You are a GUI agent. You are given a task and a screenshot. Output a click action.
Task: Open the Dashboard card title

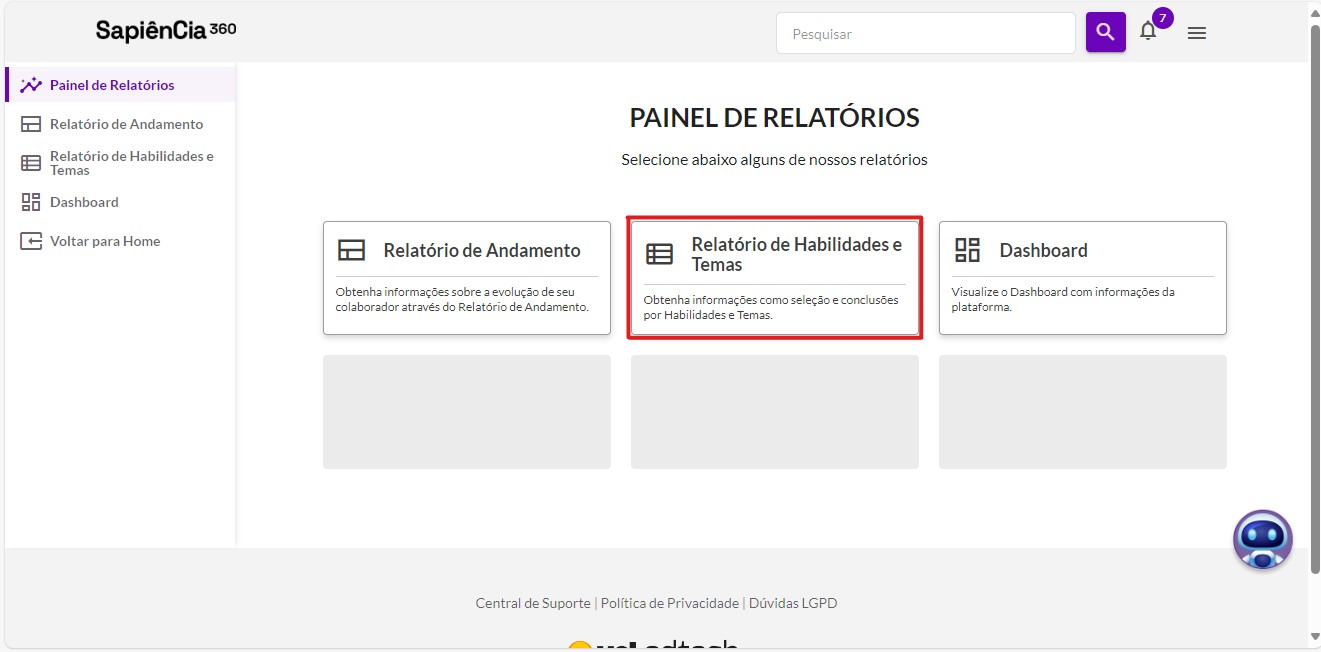[x=1043, y=250]
